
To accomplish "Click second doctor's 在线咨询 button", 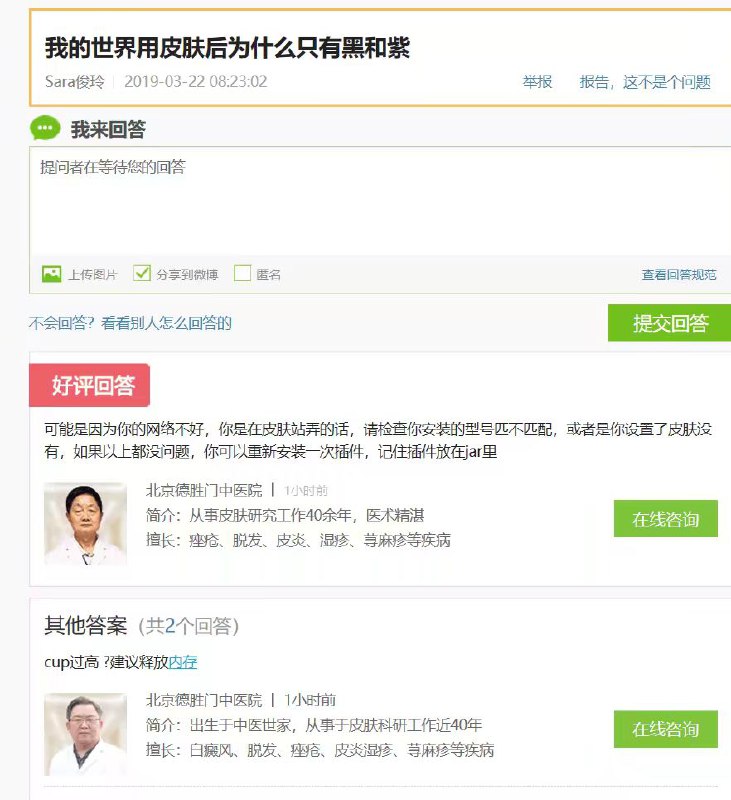I will (666, 729).
